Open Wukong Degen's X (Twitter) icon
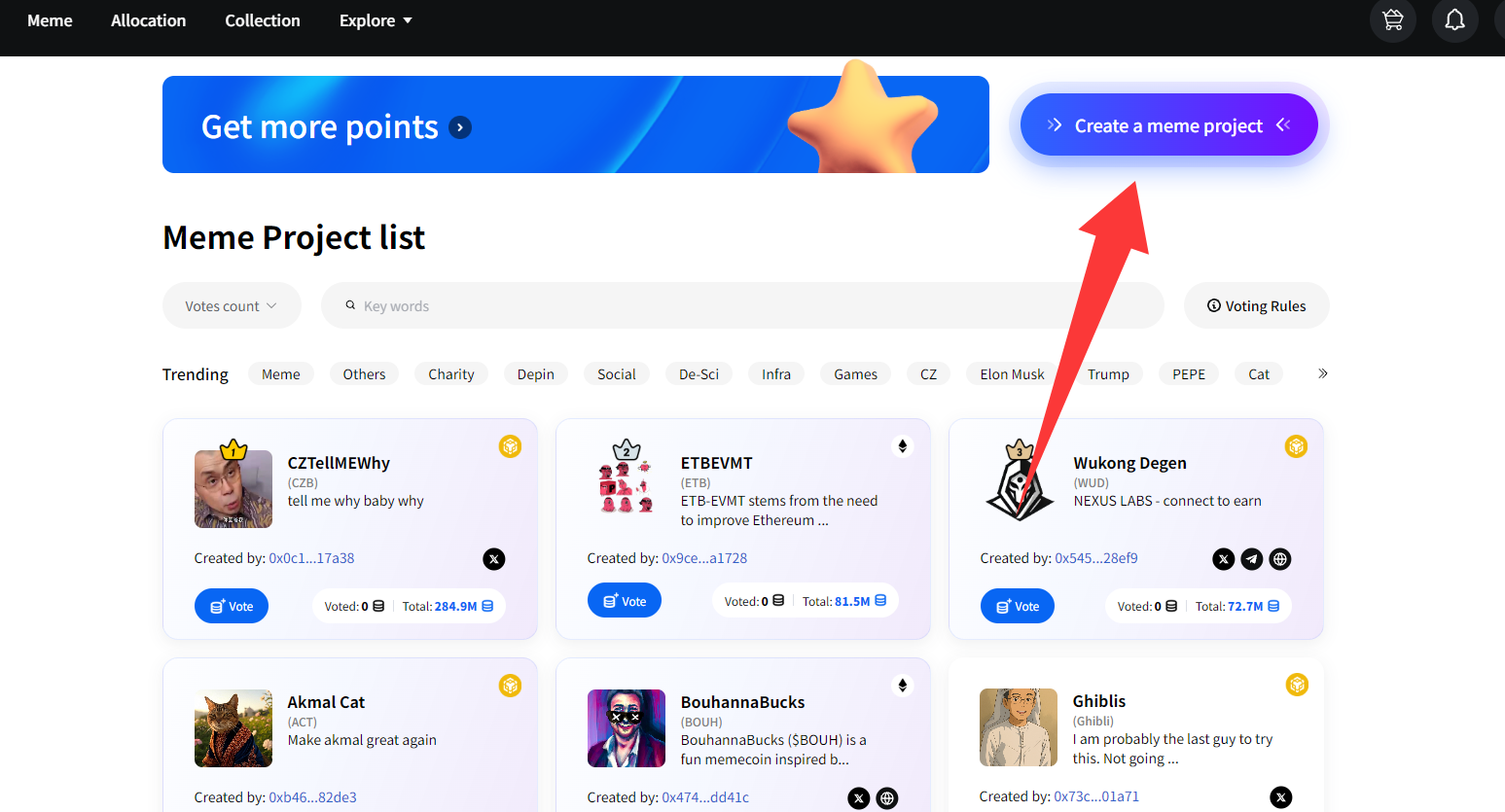Screen dimensions: 1505x812 1224,559
